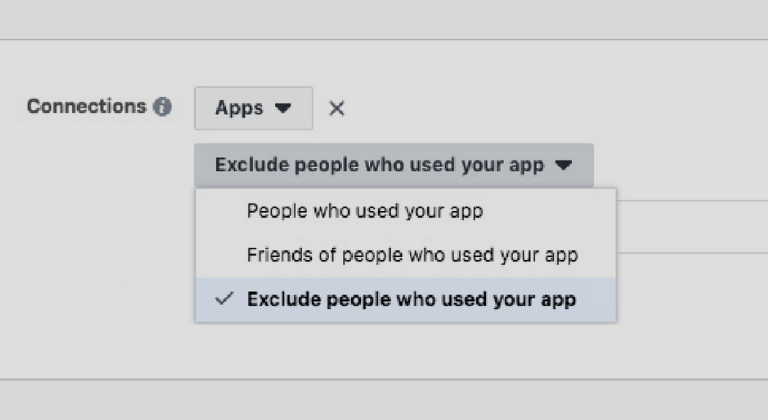Viewport: 768px width, 420px height.
Task: Pick the checked "Exclude people" list entry
Action: (x=411, y=299)
